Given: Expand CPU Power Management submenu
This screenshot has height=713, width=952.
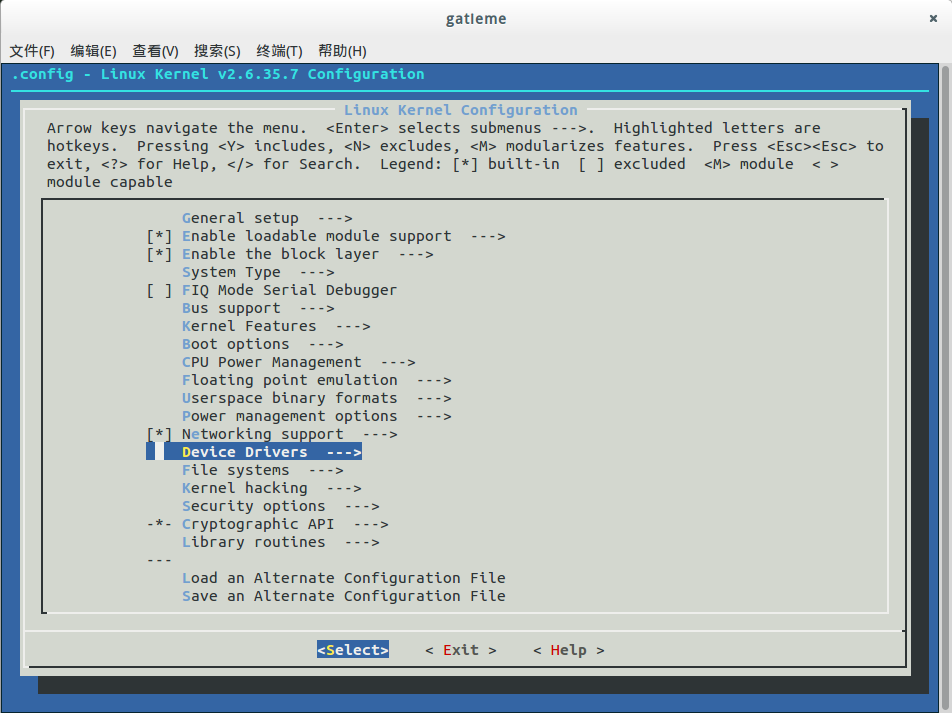Looking at the screenshot, I should [x=299, y=363].
